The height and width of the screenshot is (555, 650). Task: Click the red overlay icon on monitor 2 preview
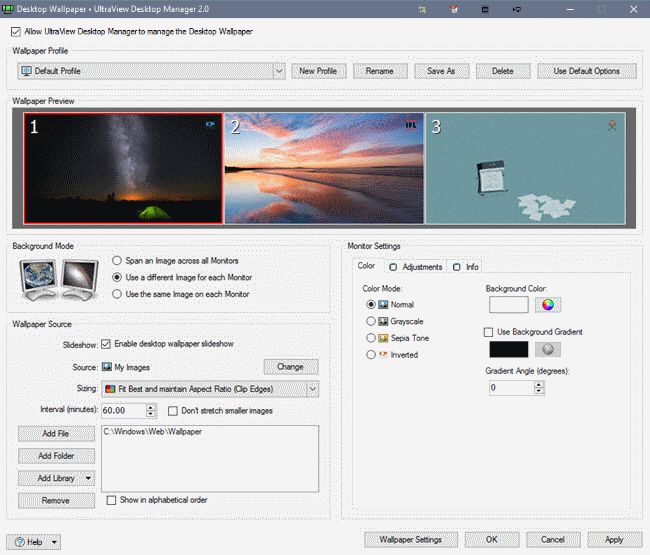[x=410, y=125]
